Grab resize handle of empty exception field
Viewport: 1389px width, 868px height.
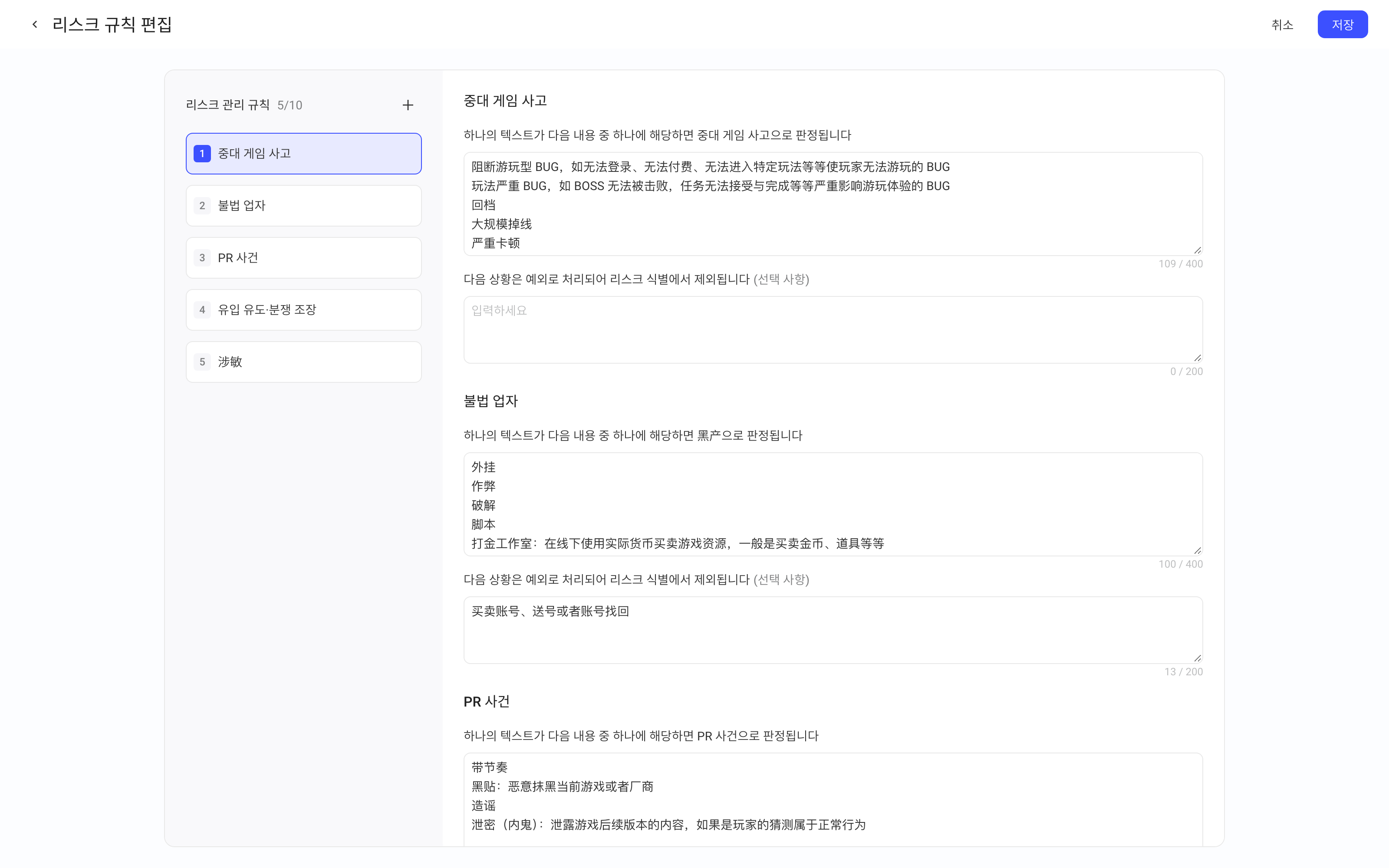tap(1197, 358)
